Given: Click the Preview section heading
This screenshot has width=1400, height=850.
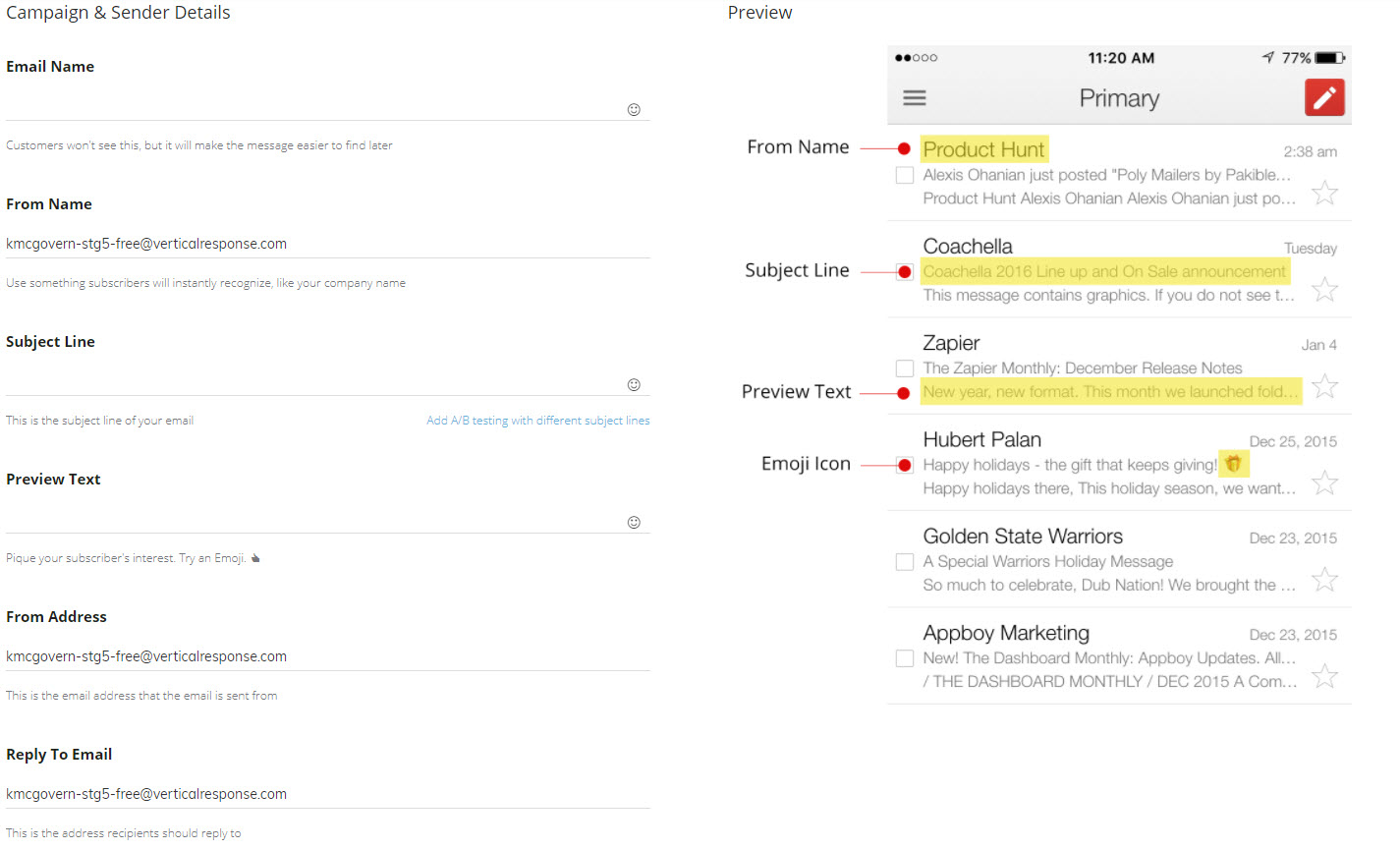Looking at the screenshot, I should [x=759, y=13].
